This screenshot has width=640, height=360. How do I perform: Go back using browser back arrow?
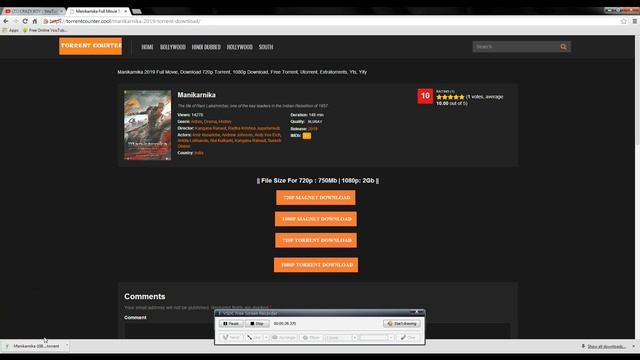6,21
